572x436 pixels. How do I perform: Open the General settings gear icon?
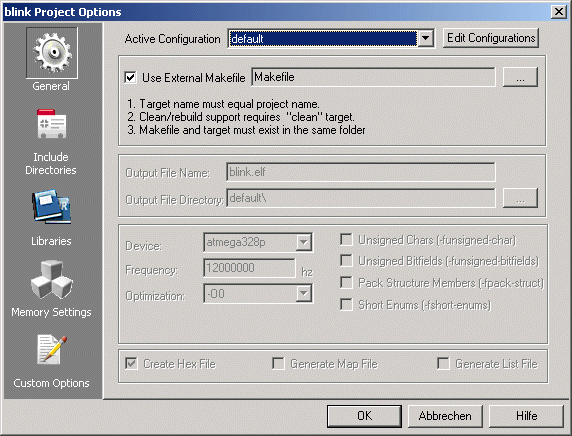(52, 53)
